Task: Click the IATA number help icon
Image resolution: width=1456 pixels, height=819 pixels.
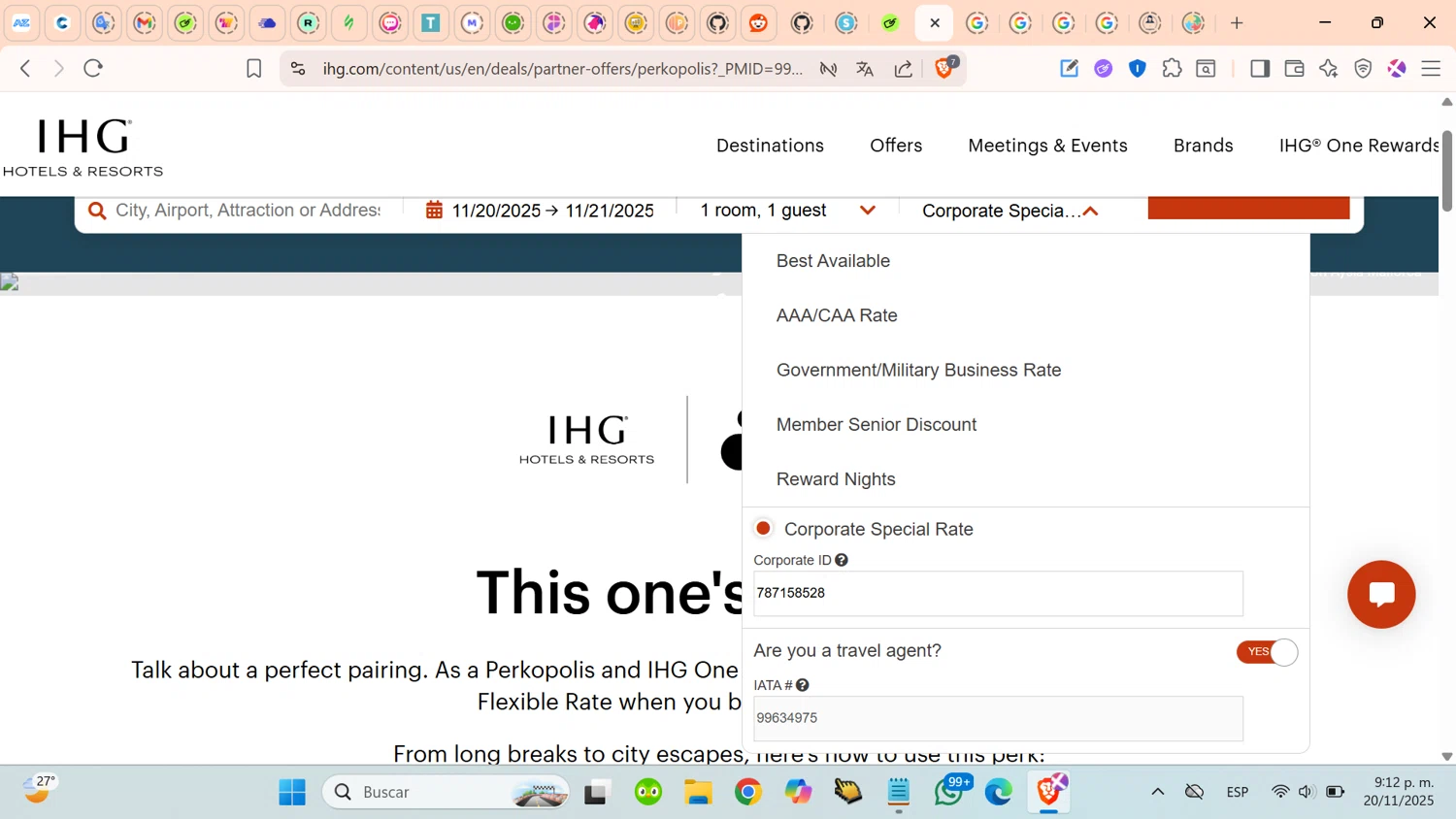Action: [x=803, y=685]
